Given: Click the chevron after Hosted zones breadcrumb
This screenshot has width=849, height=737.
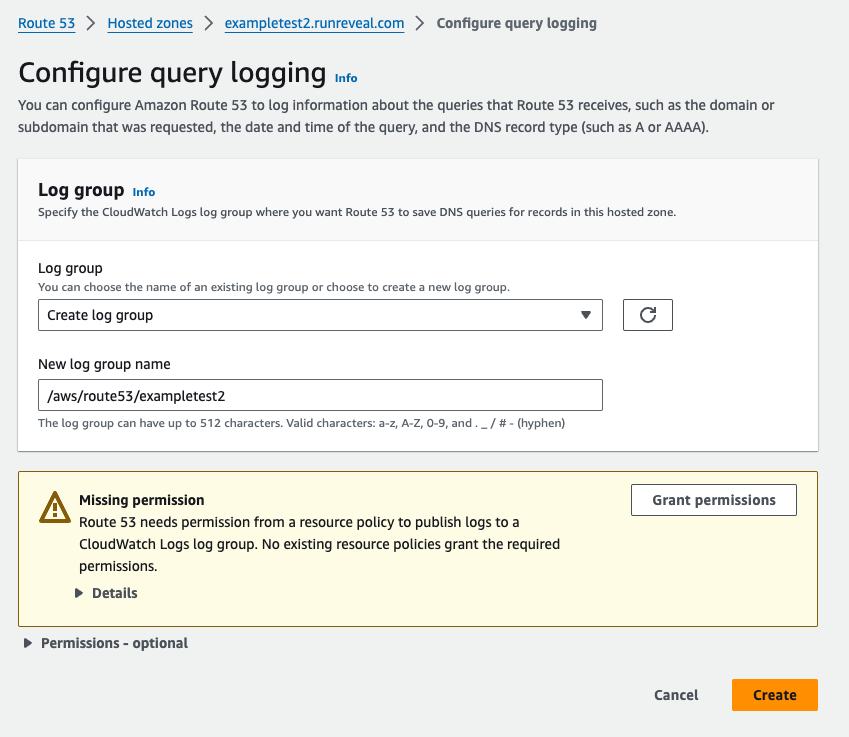Looking at the screenshot, I should [x=209, y=23].
